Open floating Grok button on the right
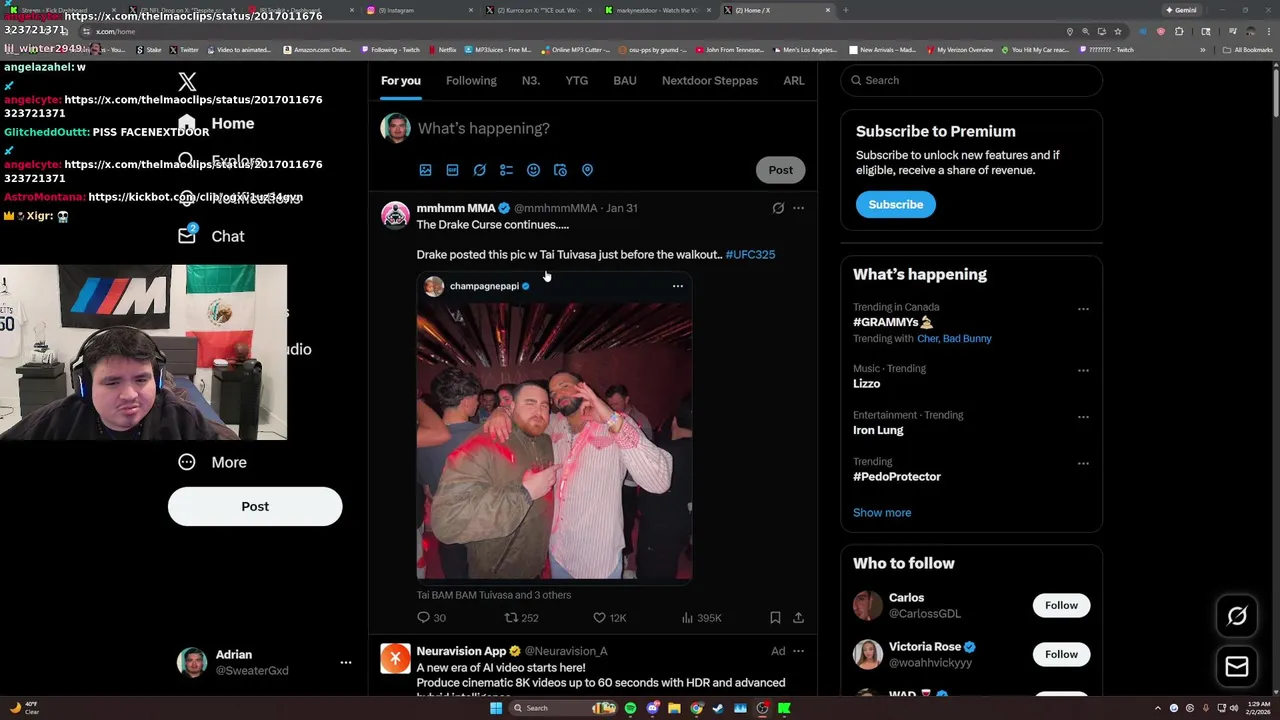Screen dimensions: 1280x720 point(1237,616)
